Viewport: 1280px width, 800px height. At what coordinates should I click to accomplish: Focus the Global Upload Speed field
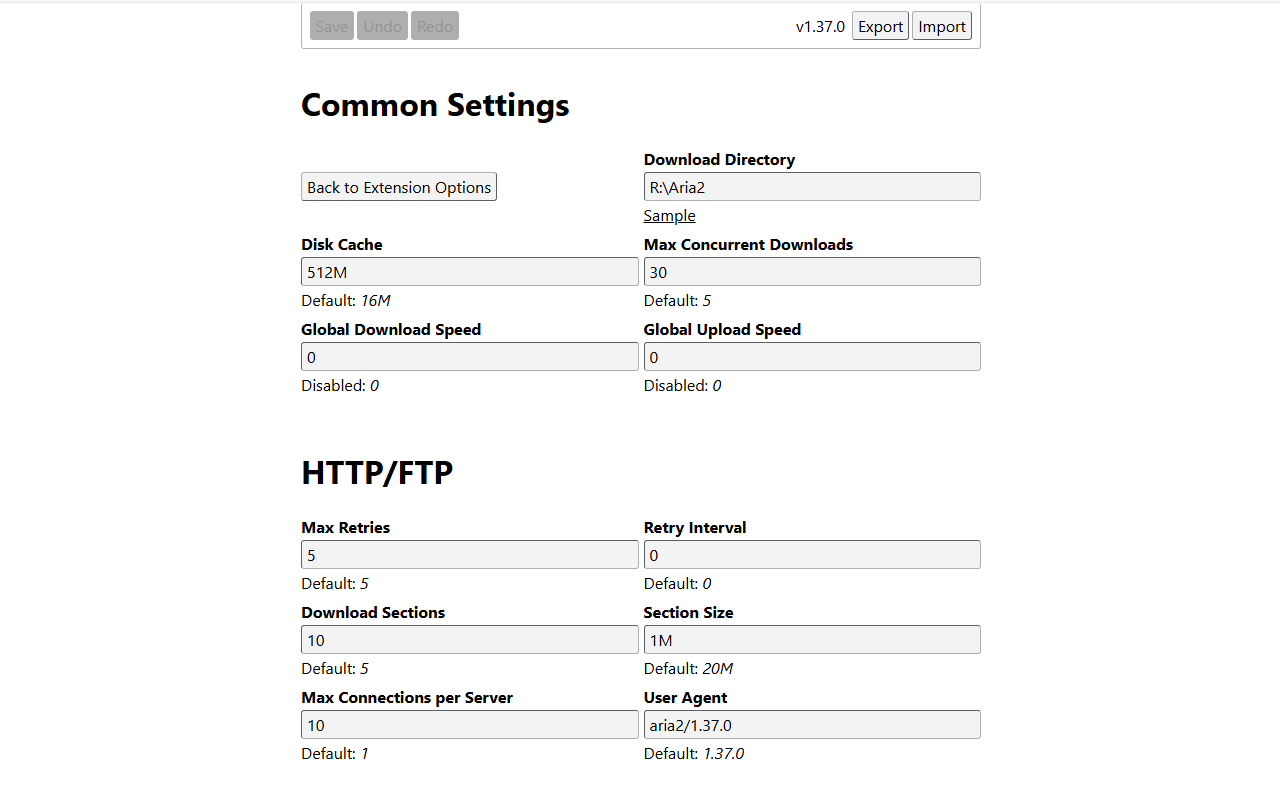[811, 357]
